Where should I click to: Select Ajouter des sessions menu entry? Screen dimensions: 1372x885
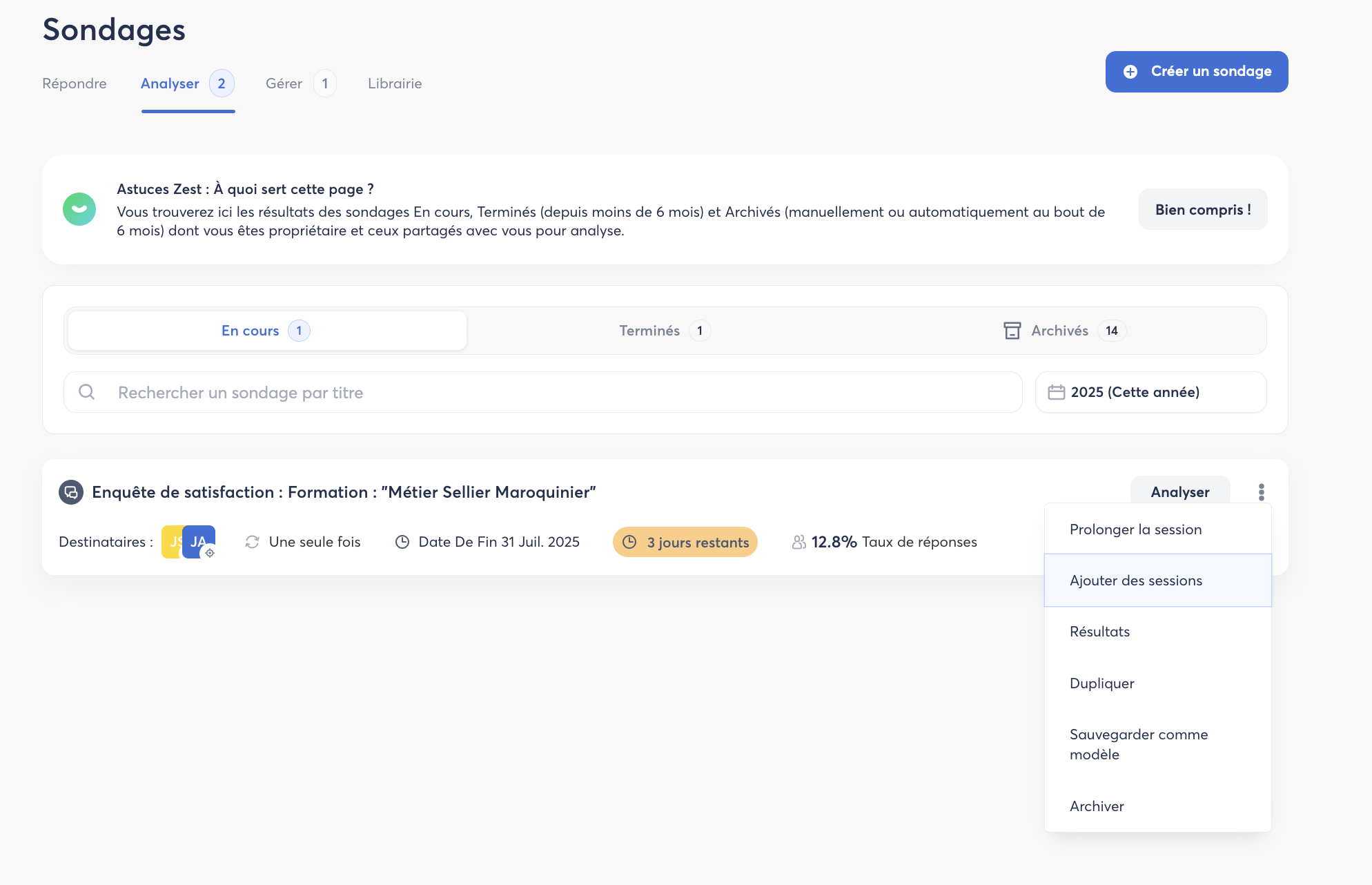[x=1135, y=581]
